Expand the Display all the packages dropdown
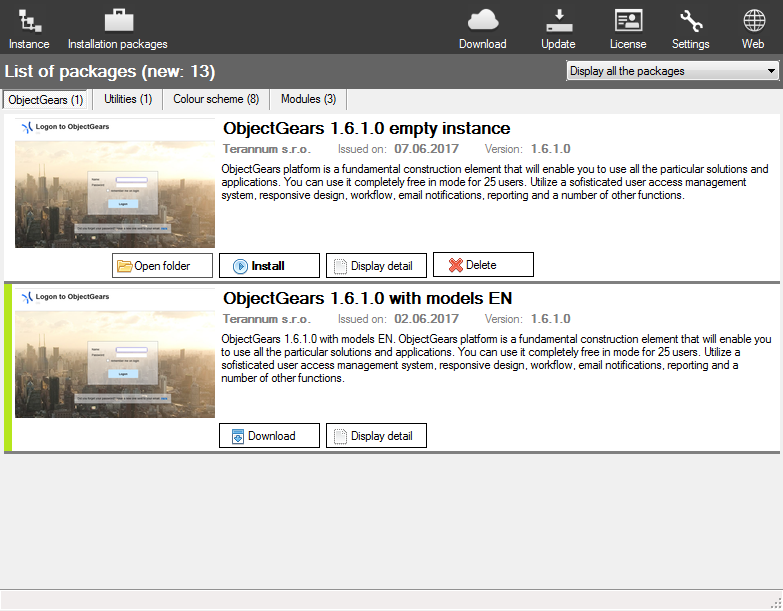This screenshot has width=783, height=611. 673,71
